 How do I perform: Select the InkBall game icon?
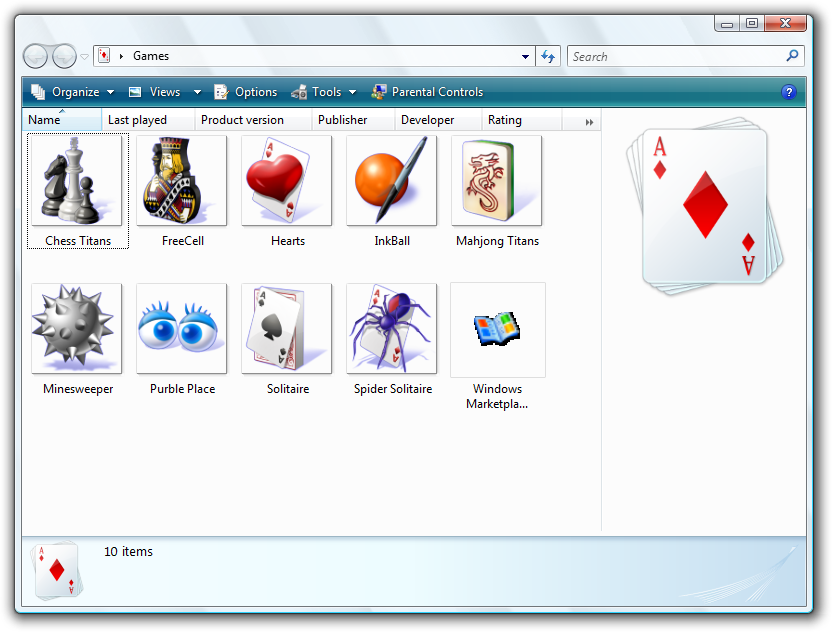392,180
